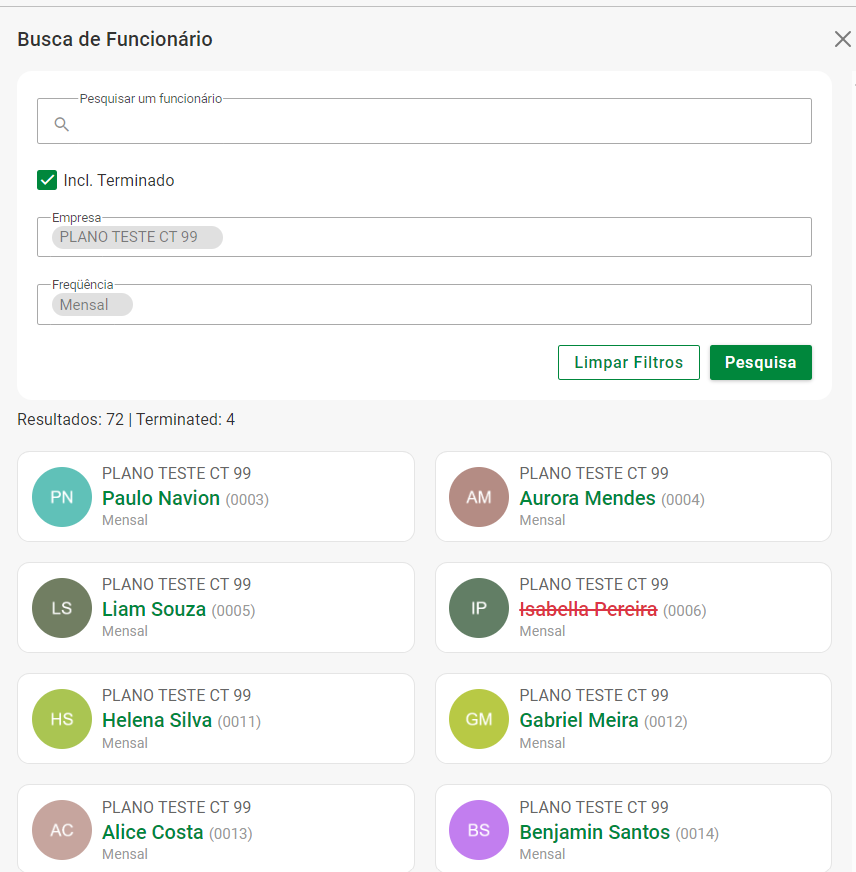This screenshot has height=872, width=856.
Task: Click the magnifier search icon
Action: point(61,124)
